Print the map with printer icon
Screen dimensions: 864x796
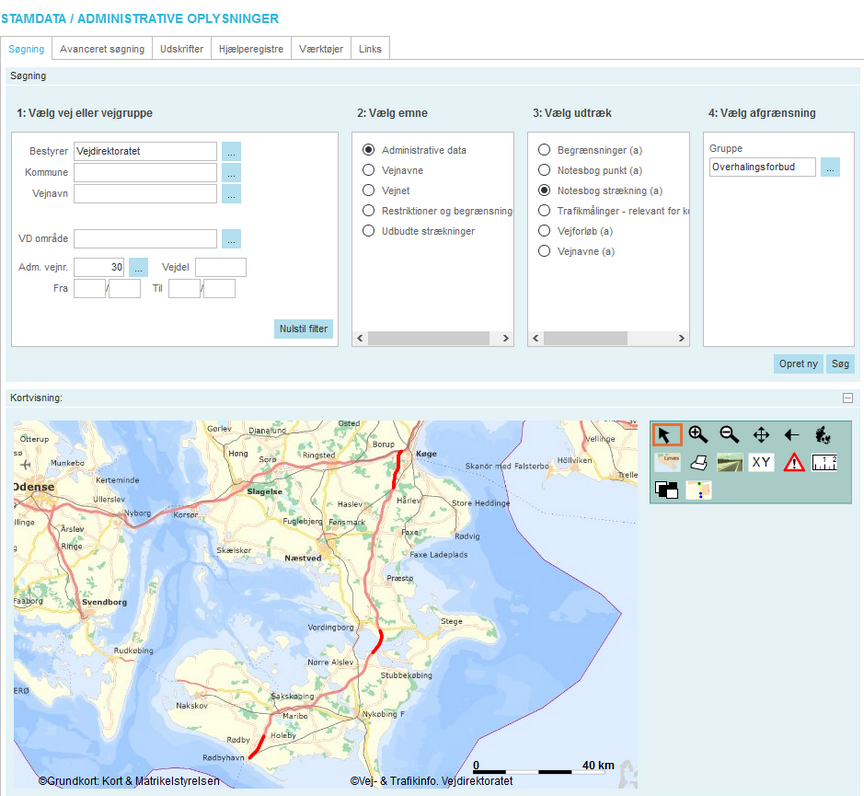coord(698,462)
